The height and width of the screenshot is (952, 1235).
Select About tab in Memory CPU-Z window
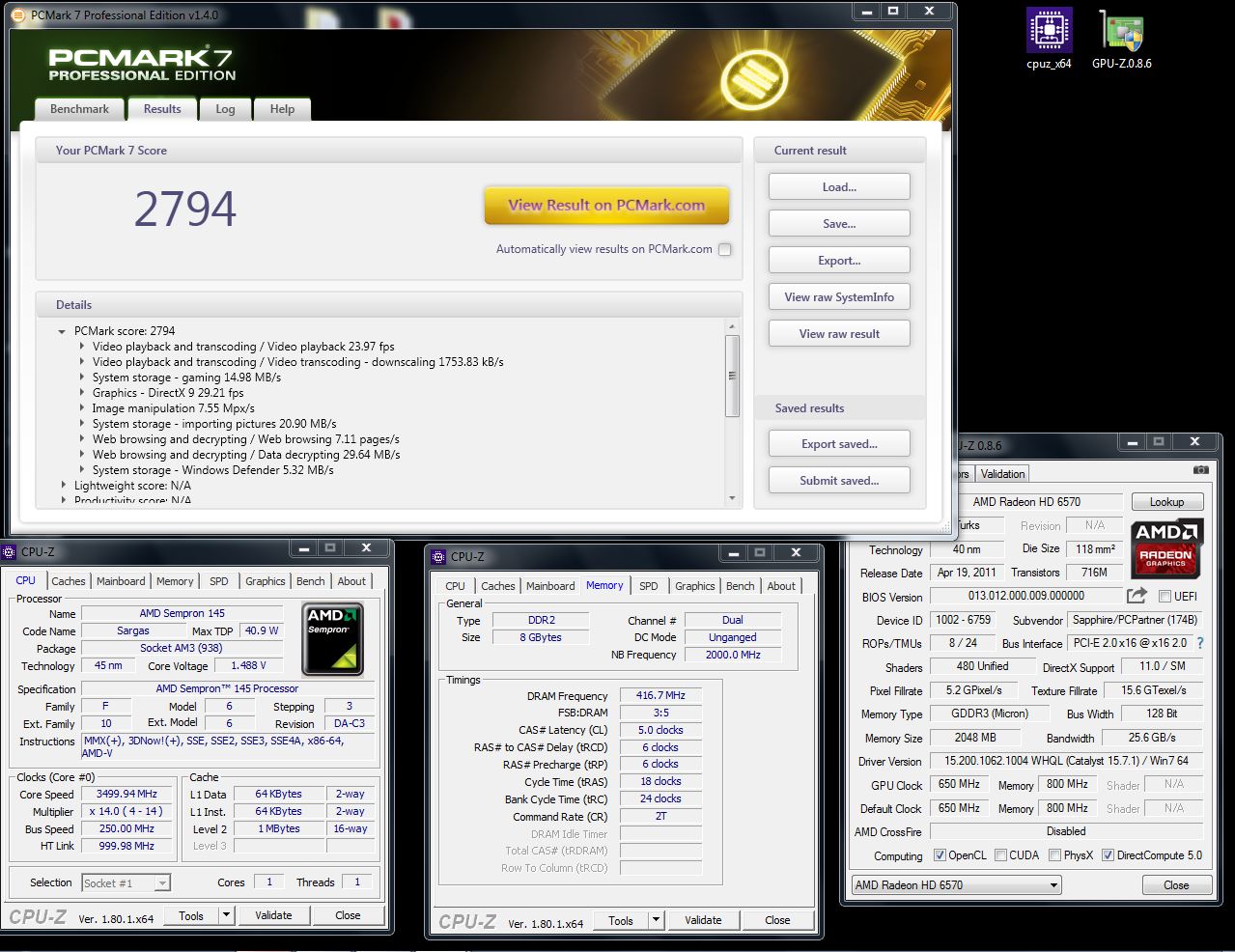(781, 586)
